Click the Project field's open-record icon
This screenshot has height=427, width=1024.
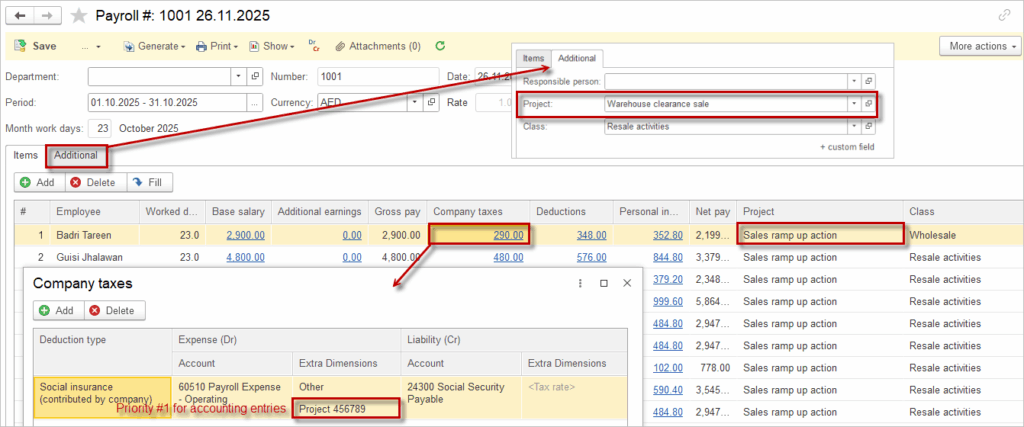(868, 103)
